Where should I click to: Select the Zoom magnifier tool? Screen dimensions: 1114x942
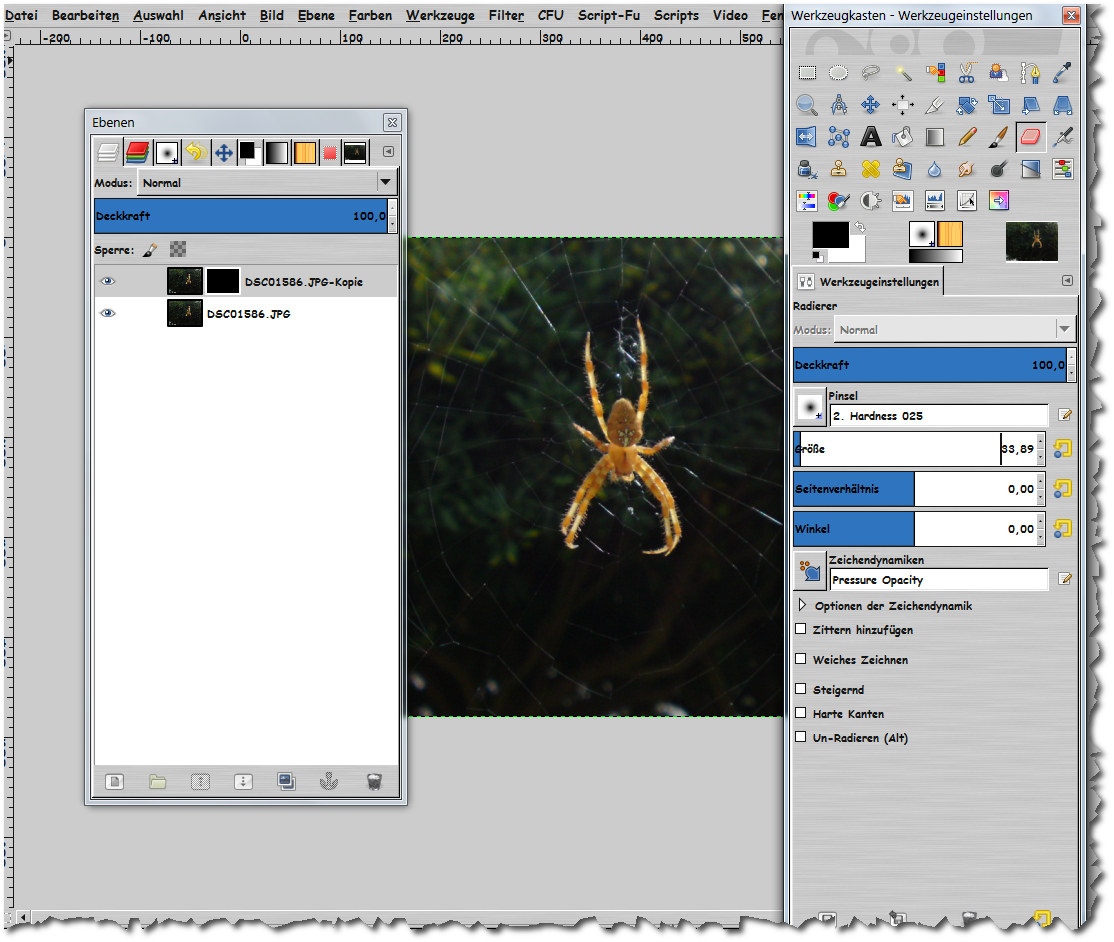click(807, 105)
